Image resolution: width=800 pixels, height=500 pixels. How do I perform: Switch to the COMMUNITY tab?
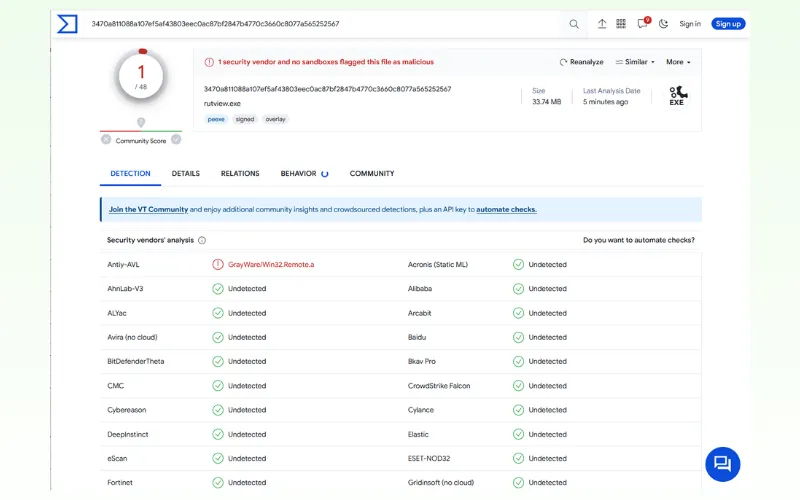(x=372, y=173)
